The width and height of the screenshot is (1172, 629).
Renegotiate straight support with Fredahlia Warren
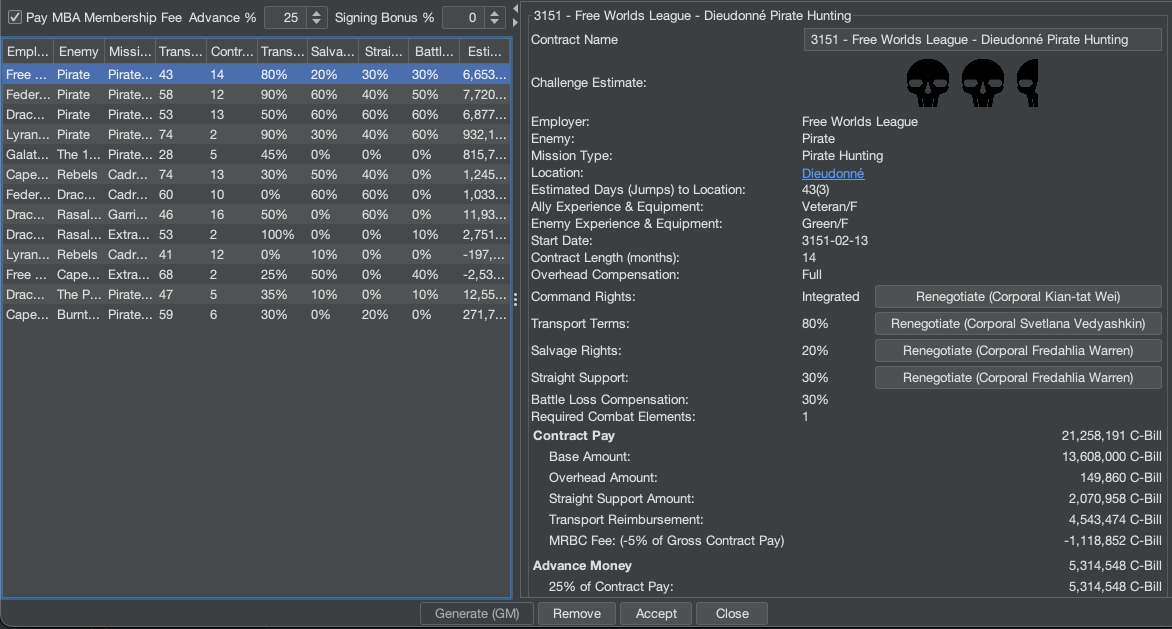pos(1018,377)
